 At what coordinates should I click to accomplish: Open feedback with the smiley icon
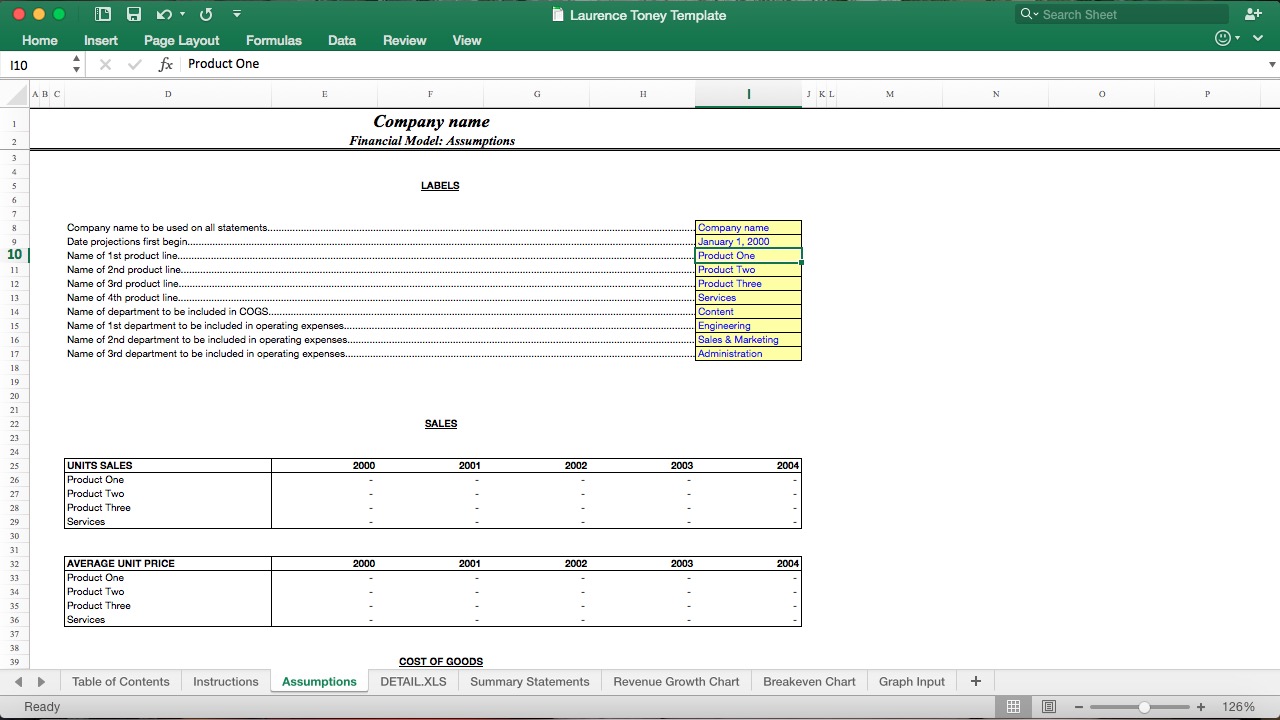coord(1222,37)
